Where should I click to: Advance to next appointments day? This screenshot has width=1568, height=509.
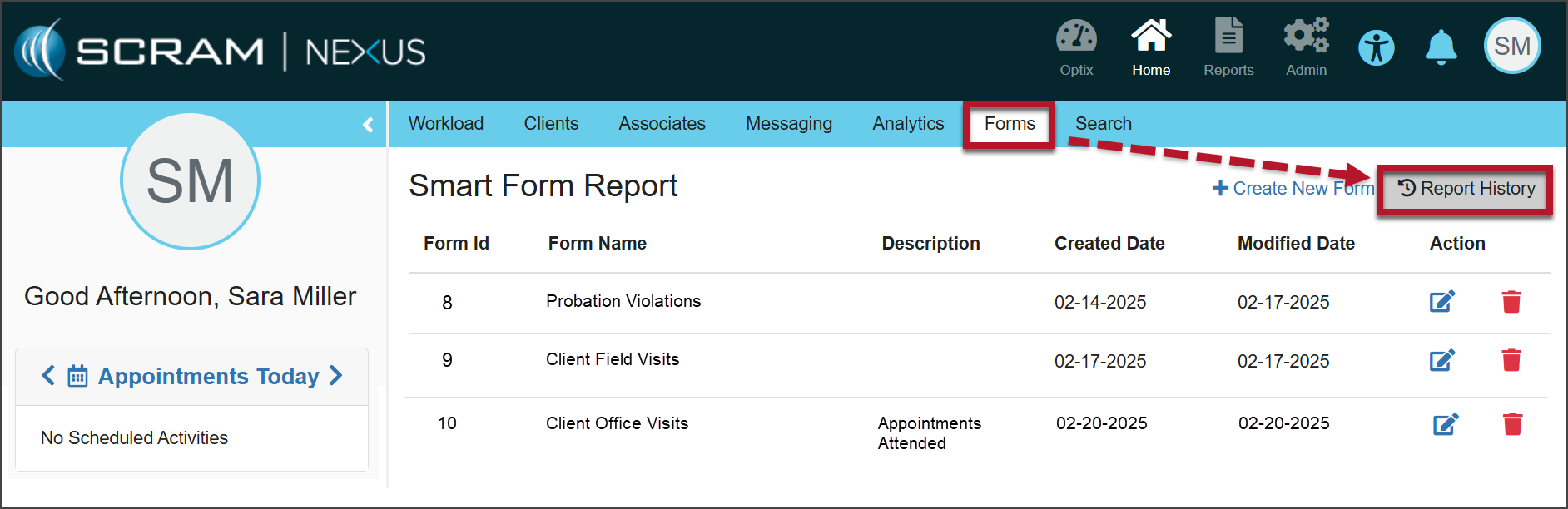click(336, 376)
